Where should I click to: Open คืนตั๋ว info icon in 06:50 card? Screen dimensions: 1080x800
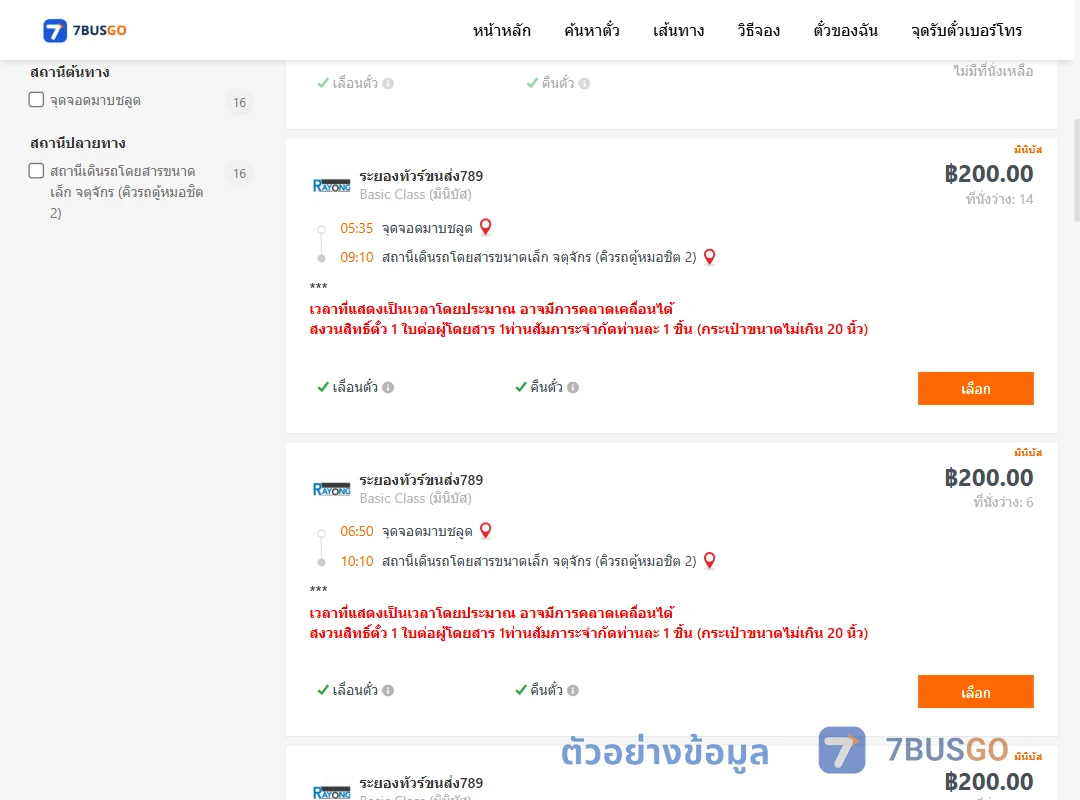[x=573, y=690]
